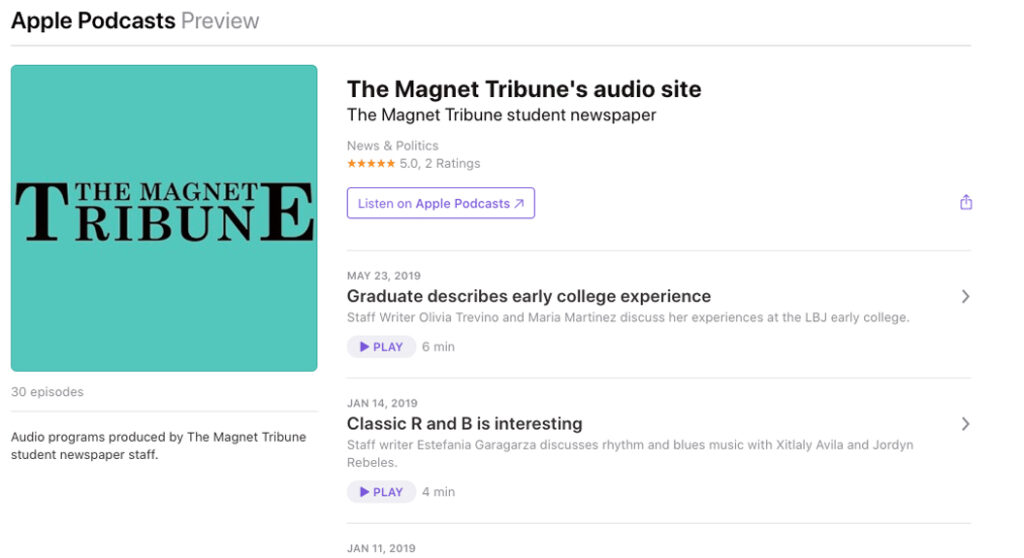Open Classic R and B episode chevron
This screenshot has height=558, width=1024.
[x=965, y=424]
